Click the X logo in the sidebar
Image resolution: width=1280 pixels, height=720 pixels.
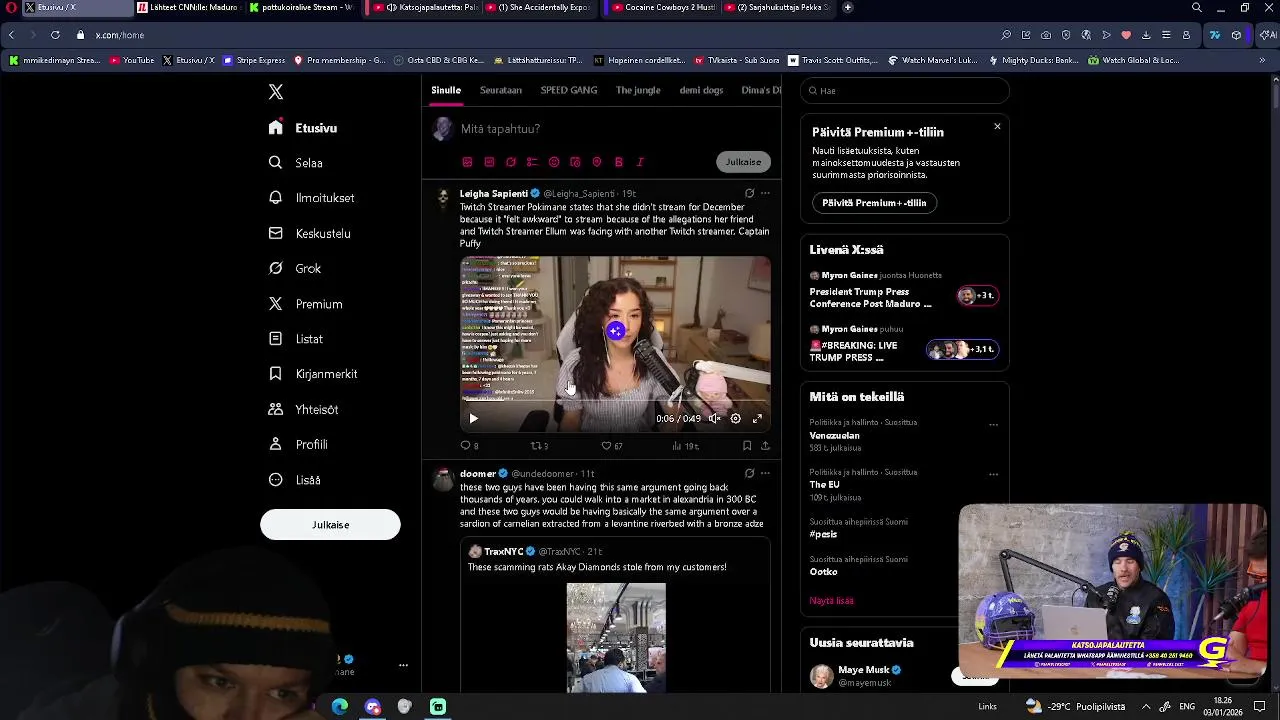tap(276, 92)
